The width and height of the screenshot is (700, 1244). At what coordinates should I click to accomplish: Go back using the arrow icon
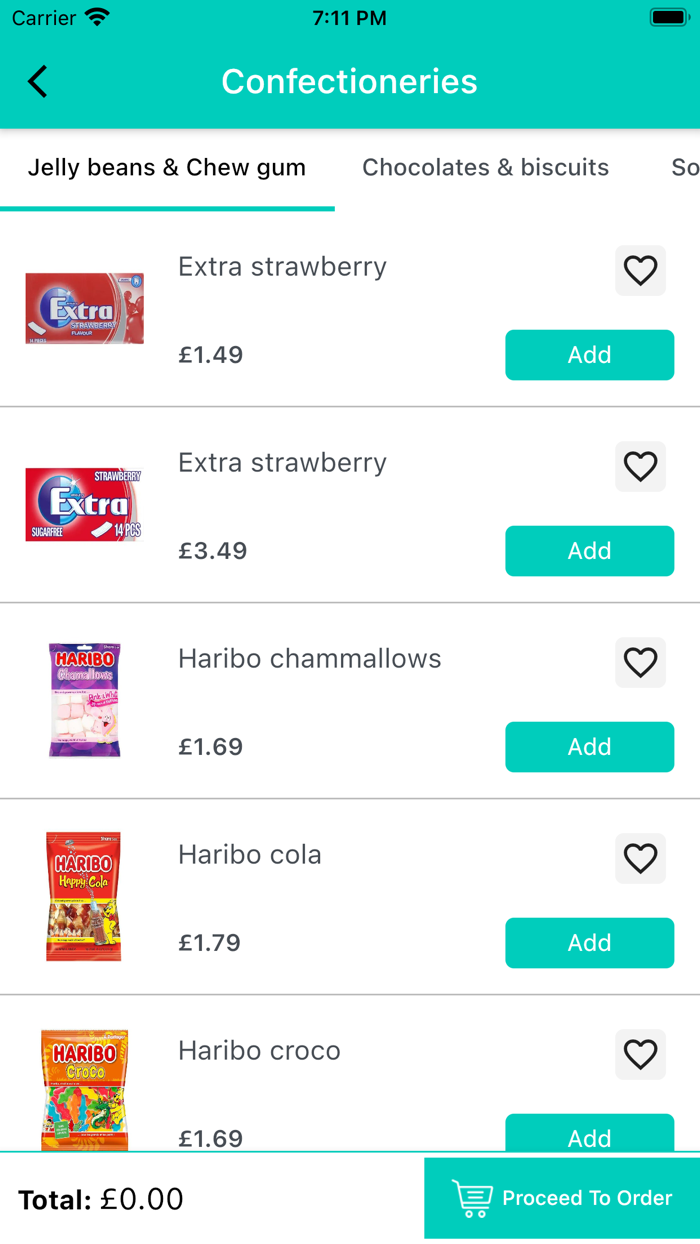pyautogui.click(x=38, y=81)
